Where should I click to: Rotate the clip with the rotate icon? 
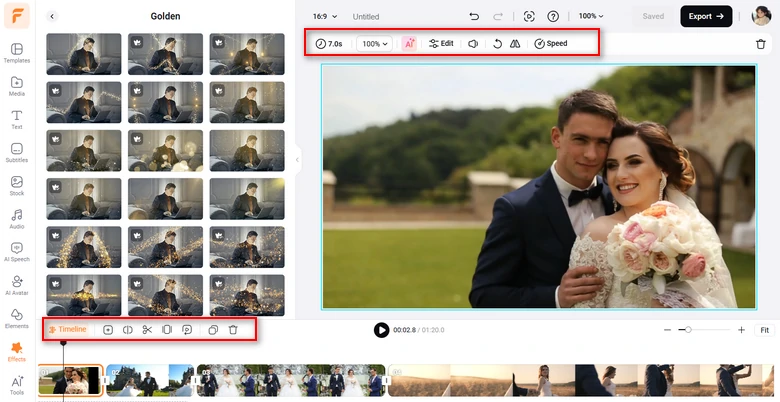pos(497,44)
